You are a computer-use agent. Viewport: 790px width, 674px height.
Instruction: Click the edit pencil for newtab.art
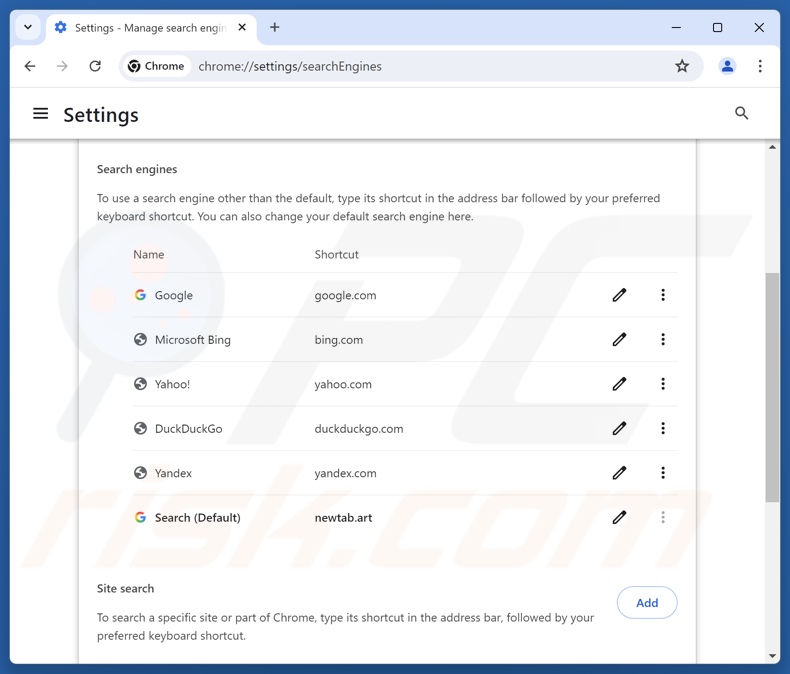(x=619, y=517)
